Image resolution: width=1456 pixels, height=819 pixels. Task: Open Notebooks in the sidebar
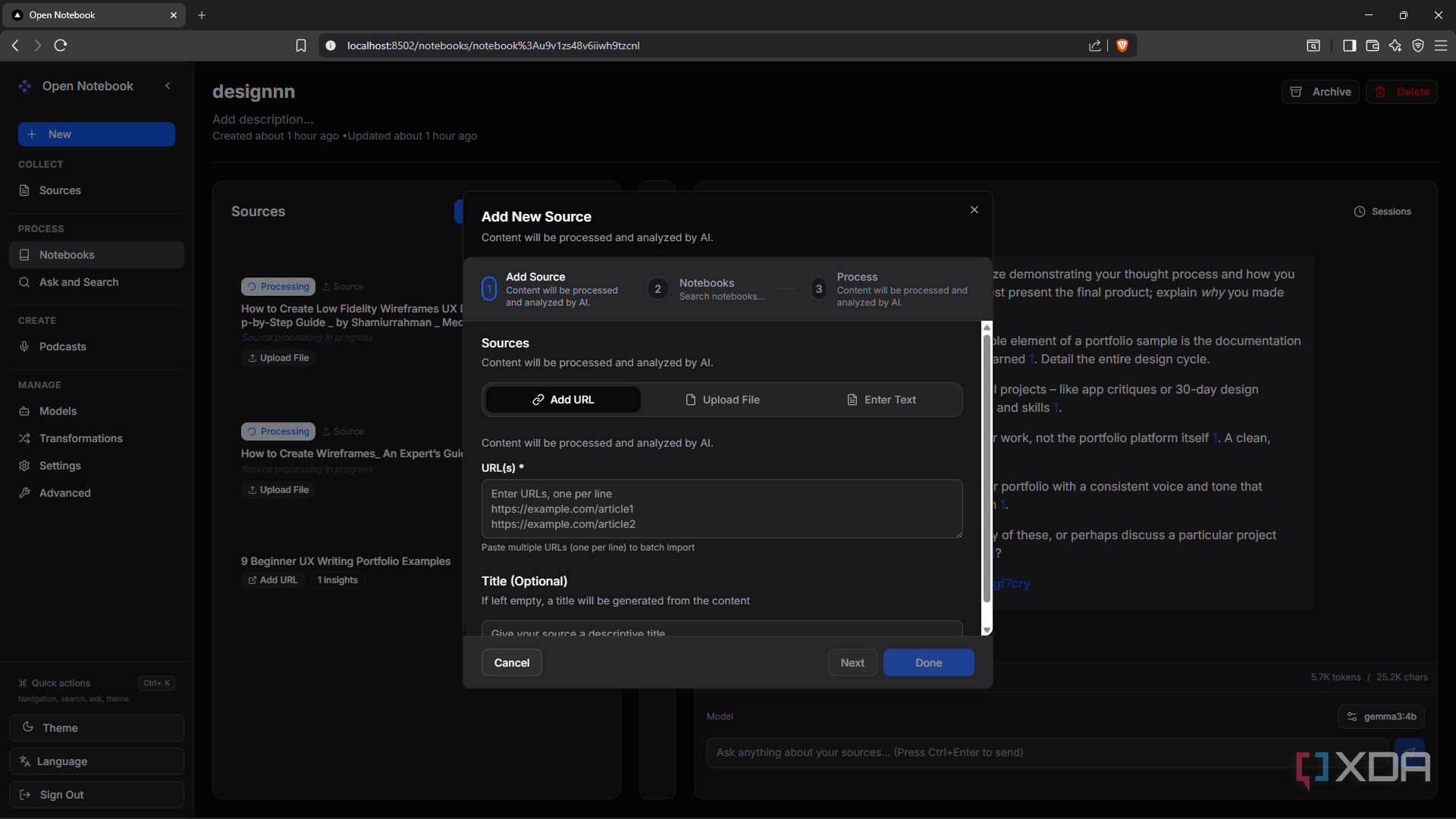[x=96, y=255]
